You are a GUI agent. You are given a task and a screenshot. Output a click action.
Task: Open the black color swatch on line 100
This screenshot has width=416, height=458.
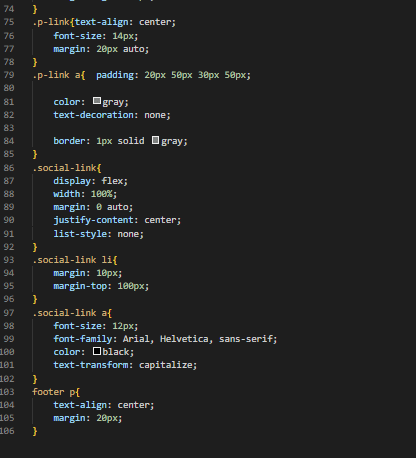pyautogui.click(x=97, y=351)
